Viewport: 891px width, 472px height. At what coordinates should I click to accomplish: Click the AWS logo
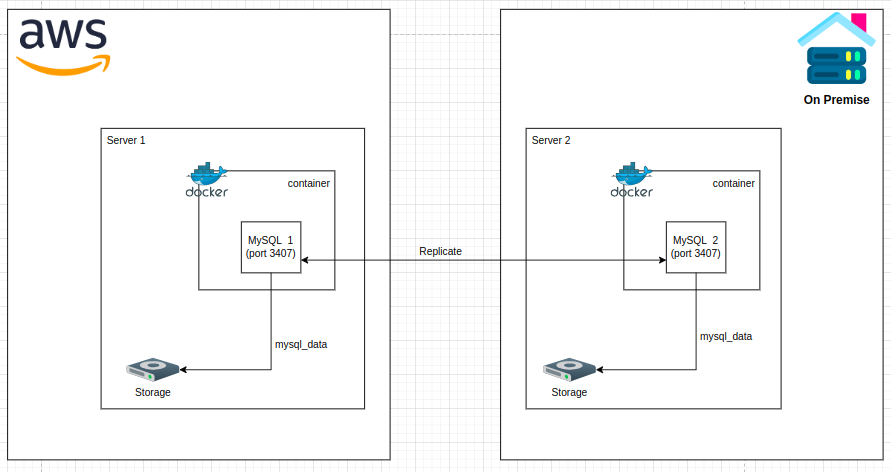63,47
